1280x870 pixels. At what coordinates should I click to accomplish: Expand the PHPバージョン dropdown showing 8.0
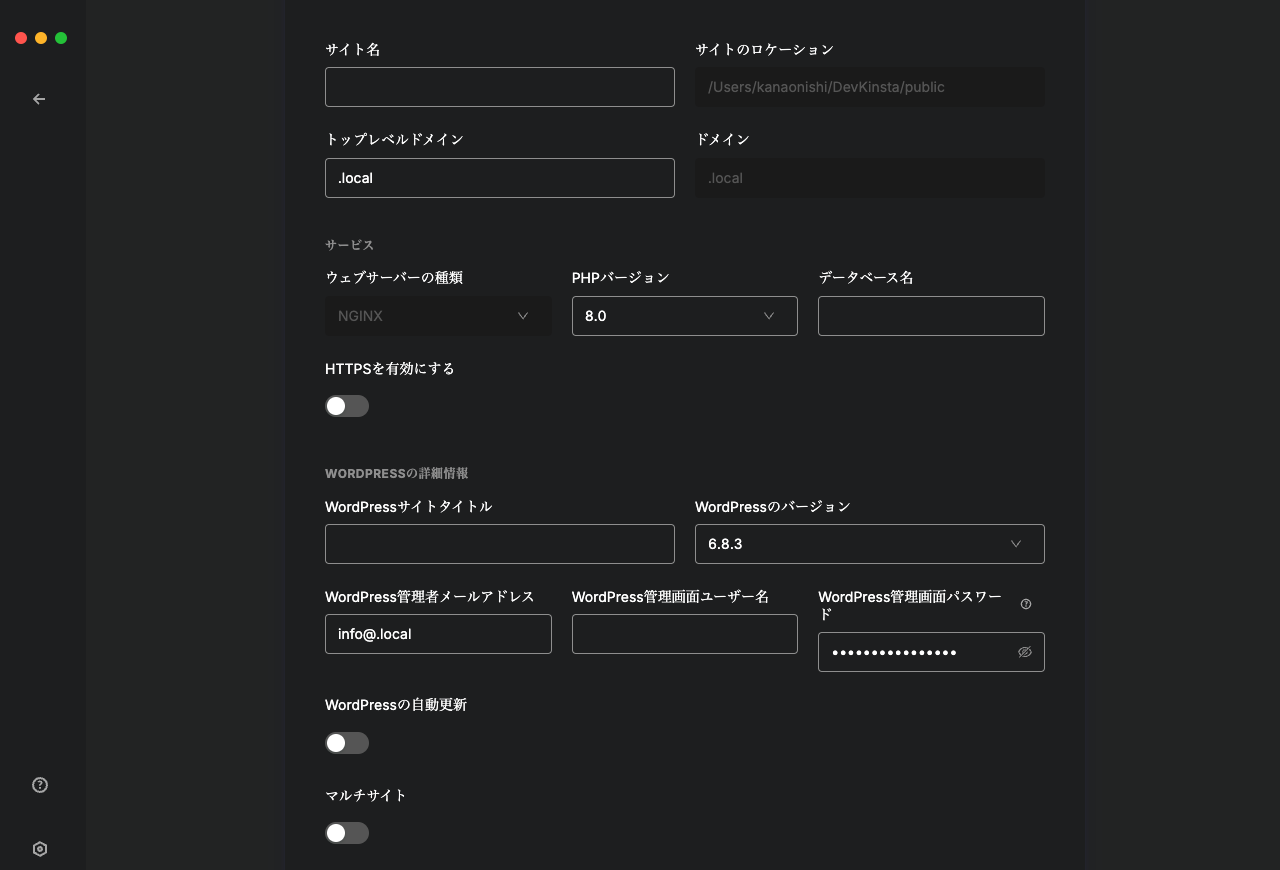(685, 316)
